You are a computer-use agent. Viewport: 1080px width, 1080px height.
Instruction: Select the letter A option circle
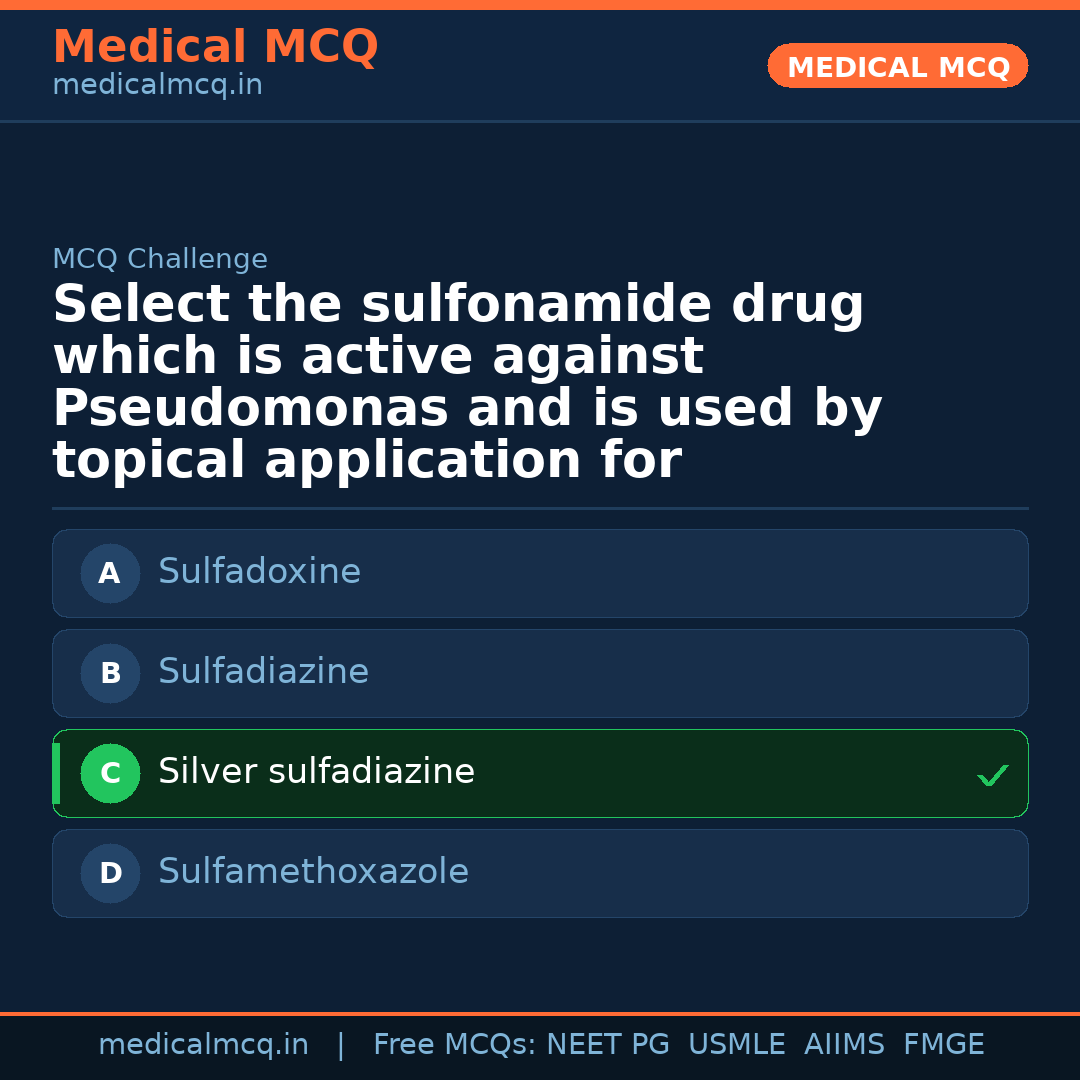110,573
